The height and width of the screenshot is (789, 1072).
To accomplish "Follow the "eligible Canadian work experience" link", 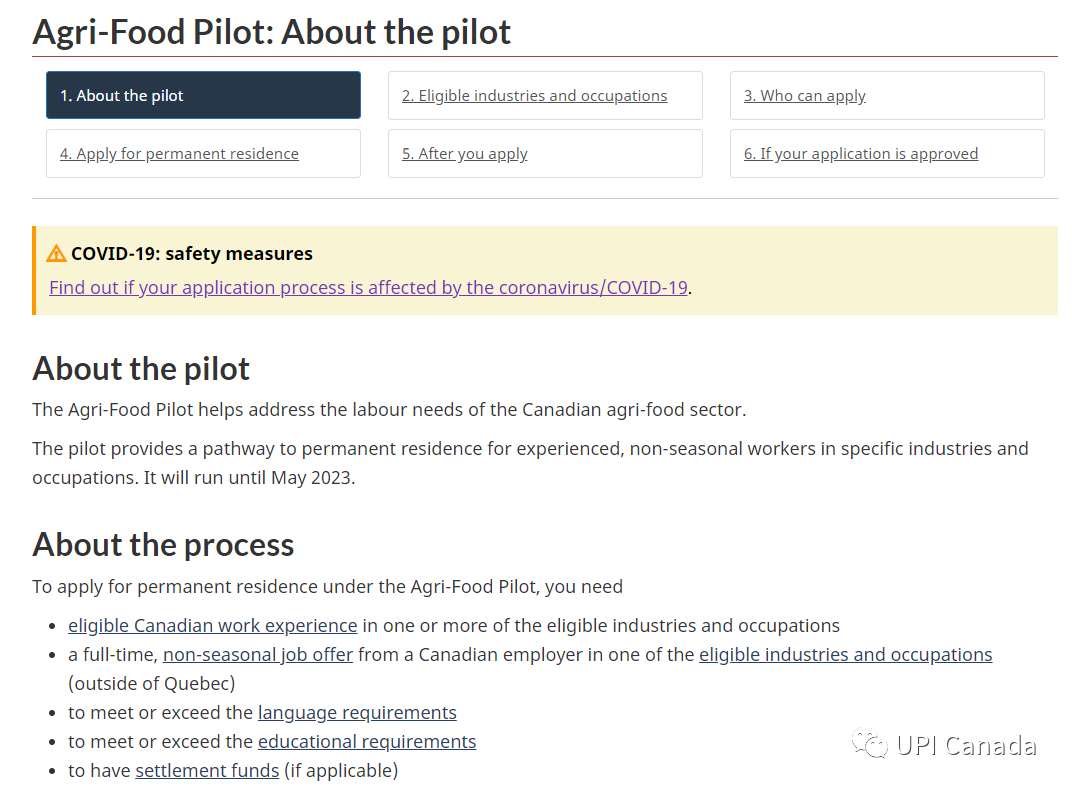I will pyautogui.click(x=212, y=626).
